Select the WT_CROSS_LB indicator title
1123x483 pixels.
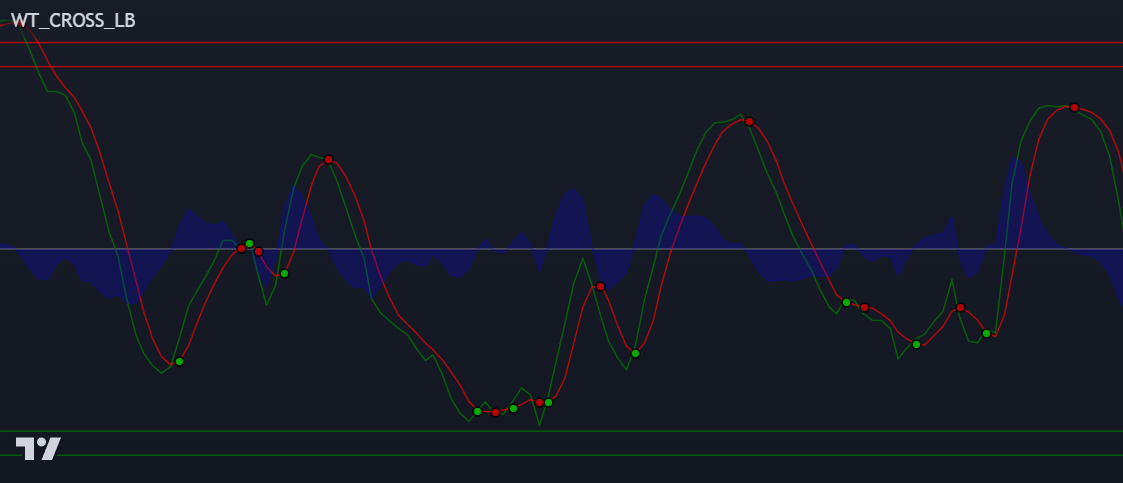(73, 21)
